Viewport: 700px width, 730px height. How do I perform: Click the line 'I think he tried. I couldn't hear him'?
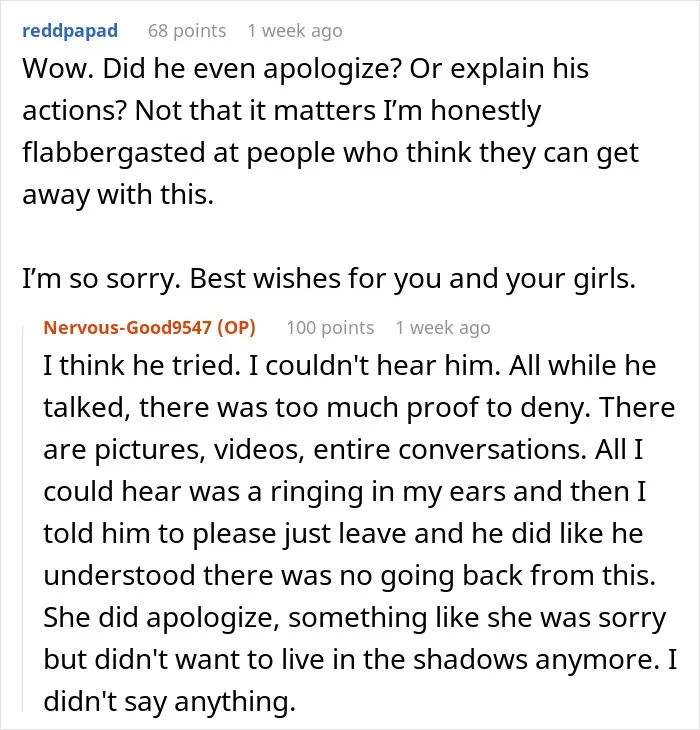click(x=350, y=365)
